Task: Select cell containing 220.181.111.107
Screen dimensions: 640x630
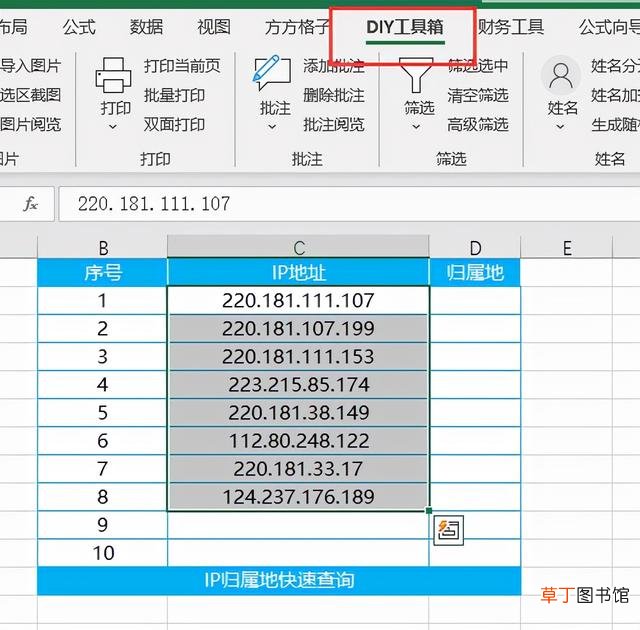Action: pos(298,300)
